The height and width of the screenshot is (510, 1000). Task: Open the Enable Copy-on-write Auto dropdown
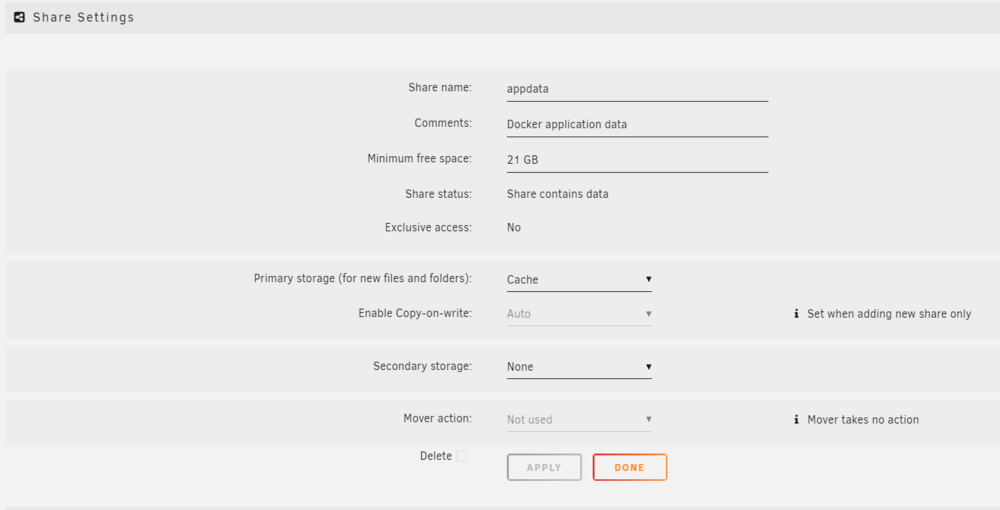pos(579,314)
